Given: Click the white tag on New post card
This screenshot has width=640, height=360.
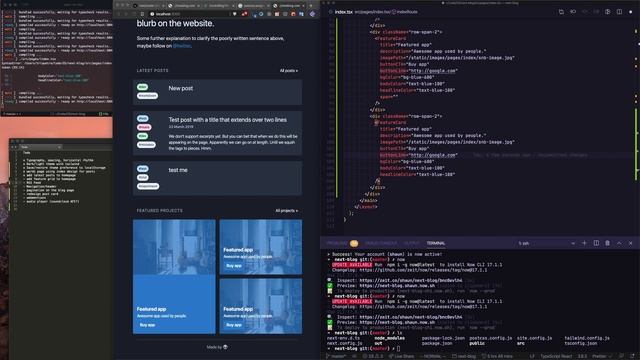Looking at the screenshot, I should [147, 96].
